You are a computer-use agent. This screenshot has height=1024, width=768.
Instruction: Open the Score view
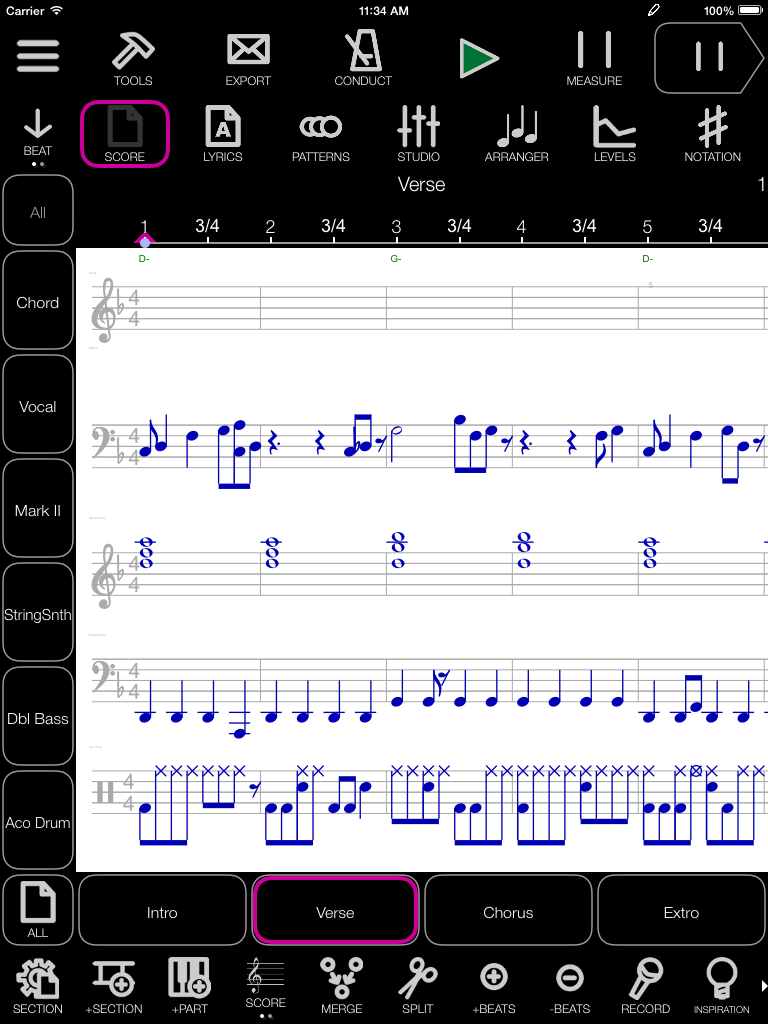click(125, 134)
